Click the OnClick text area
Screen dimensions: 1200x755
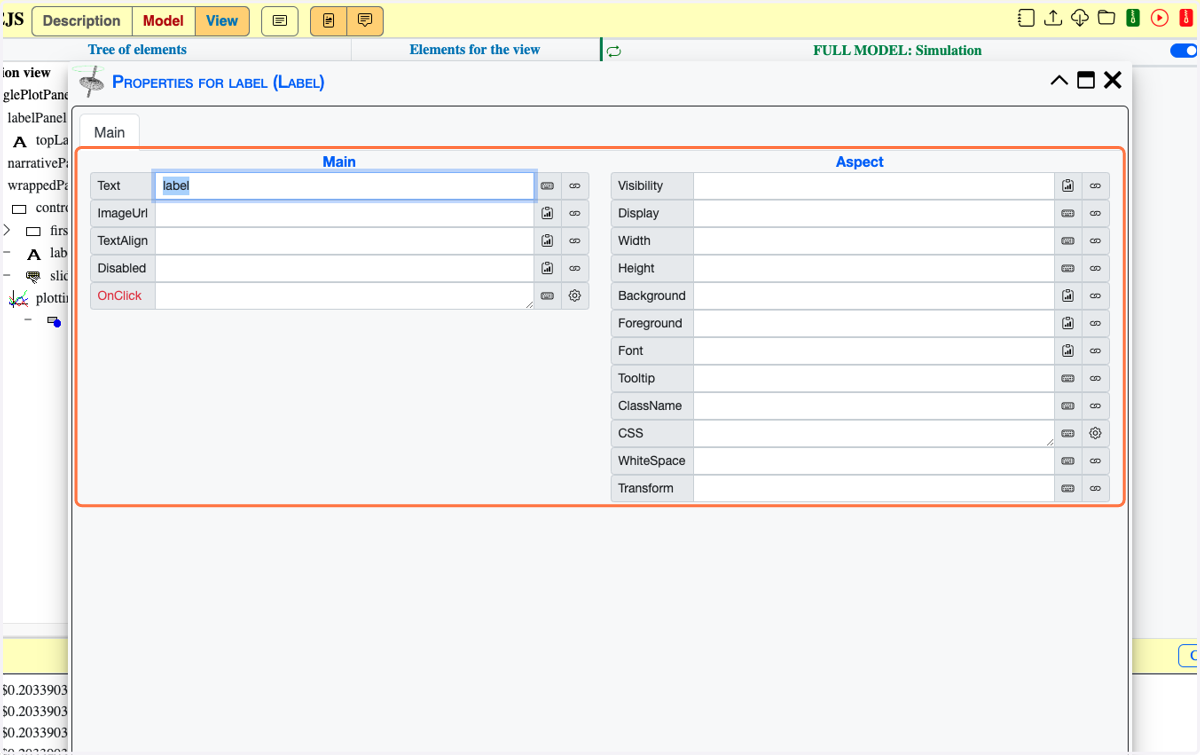345,296
